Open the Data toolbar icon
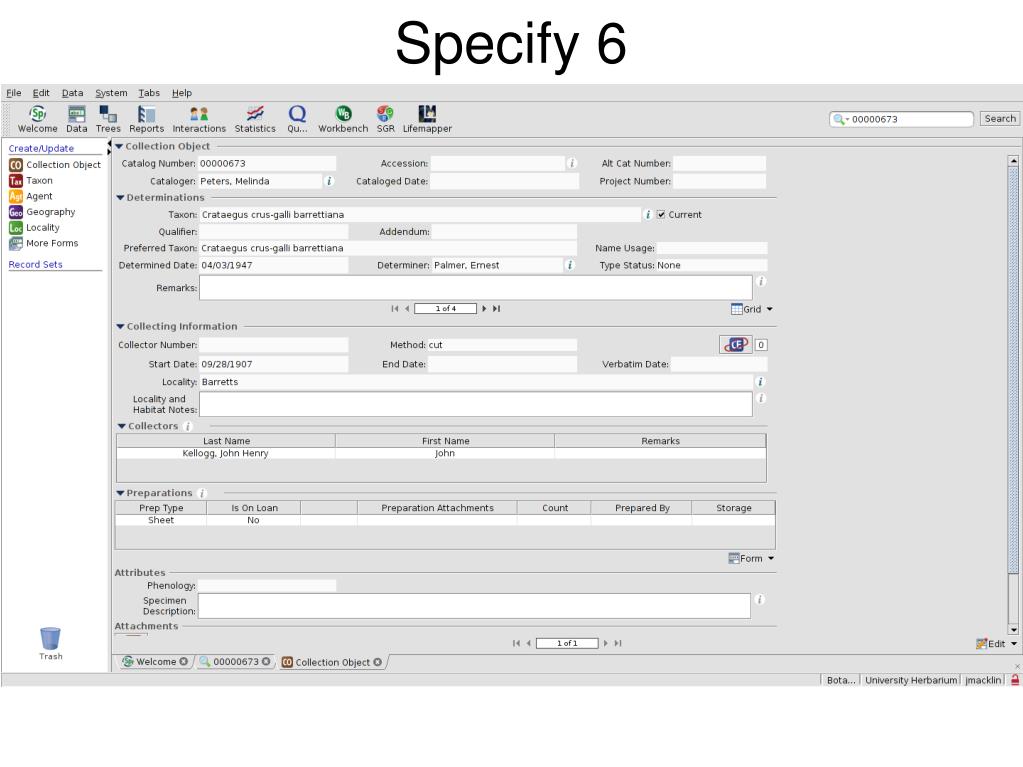The image size is (1023, 767). 76,119
